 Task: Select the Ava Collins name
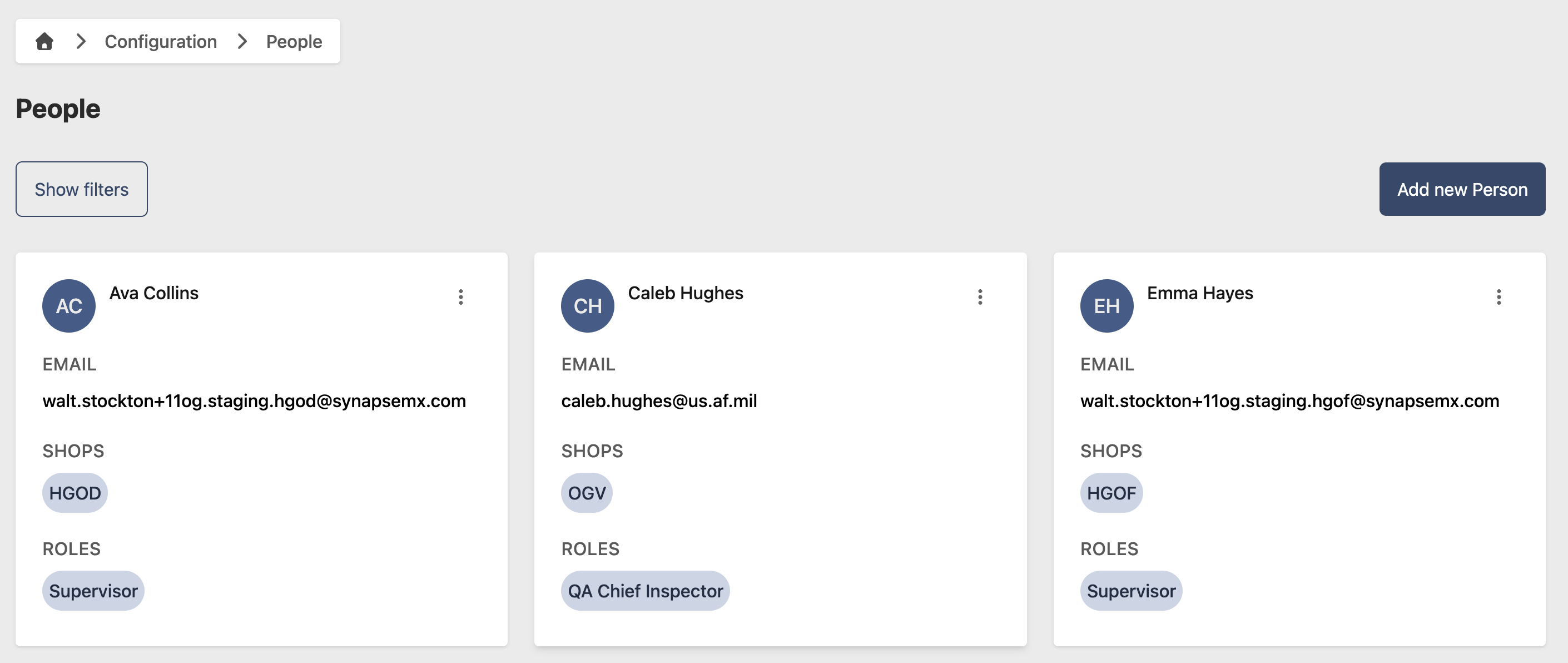[154, 293]
